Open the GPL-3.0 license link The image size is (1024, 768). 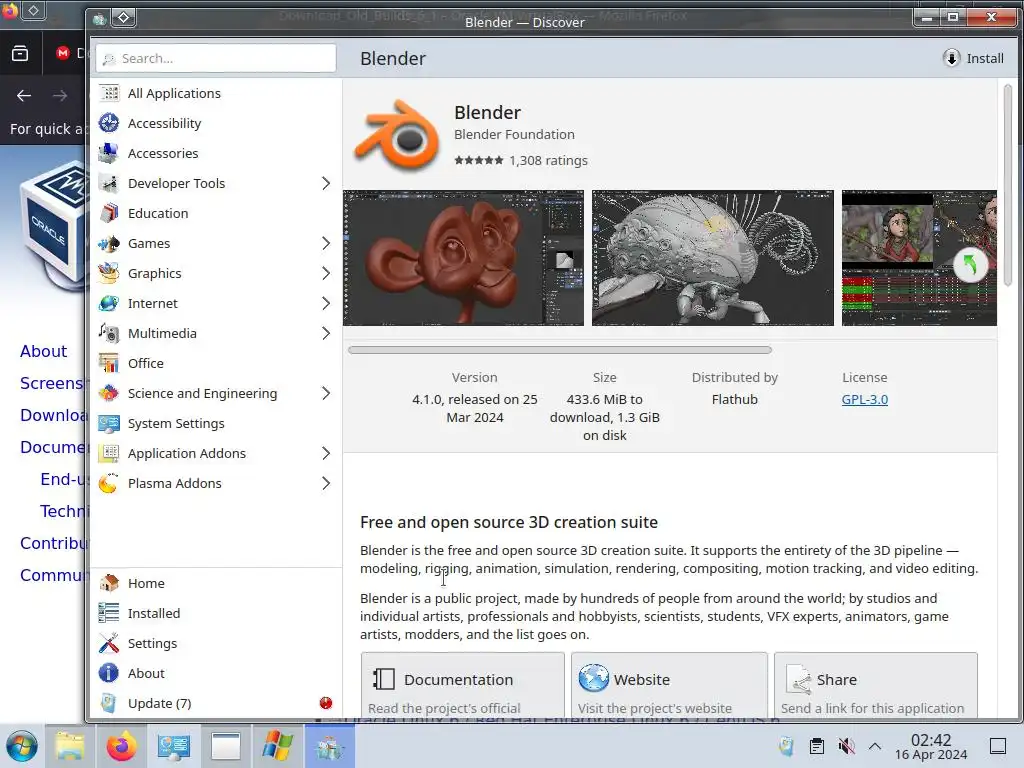tap(865, 399)
